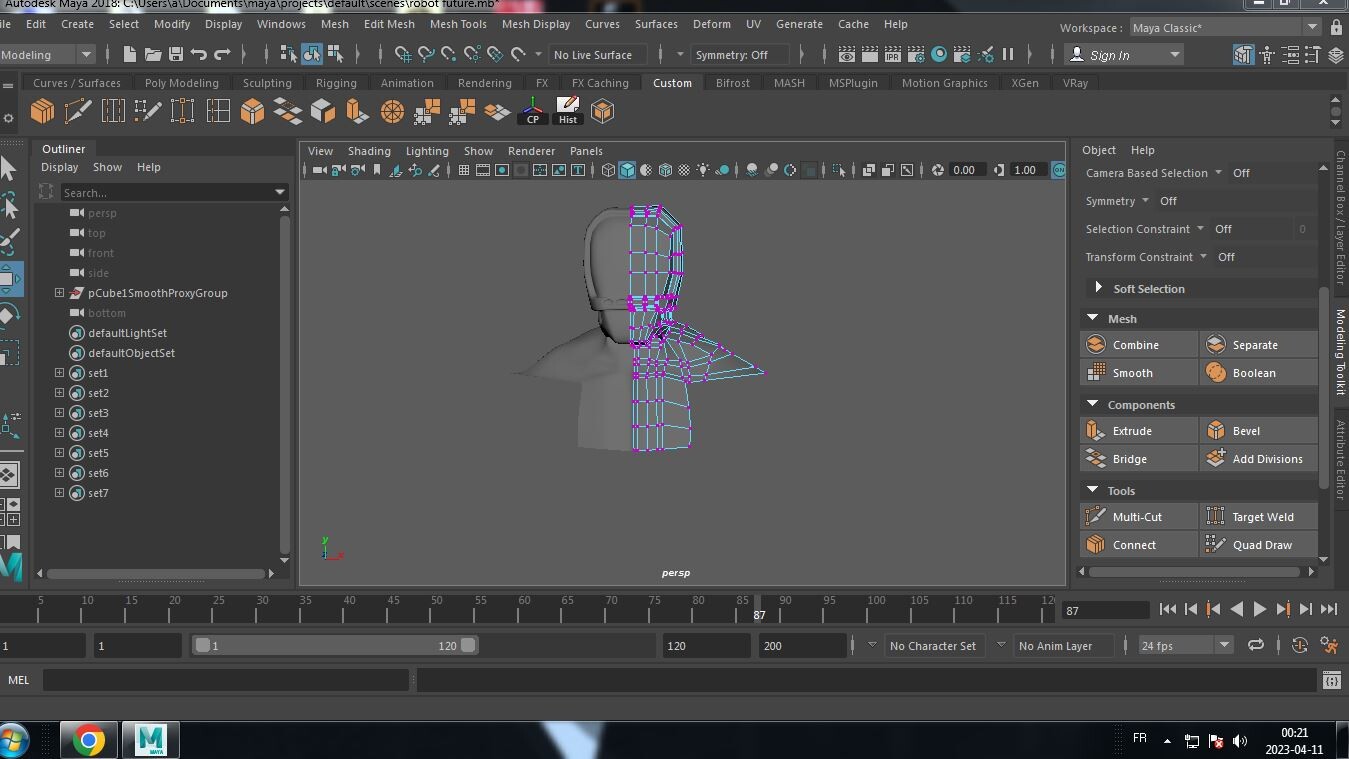1349x759 pixels.
Task: Toggle wireframe display in viewport toolbar
Action: pos(608,170)
